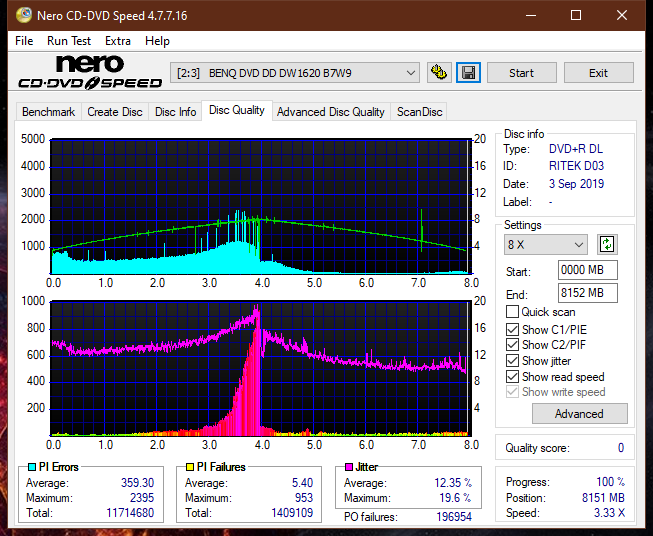Screen dimensions: 653x536
Task: Click the Position 8151 MB value
Action: tap(603, 498)
